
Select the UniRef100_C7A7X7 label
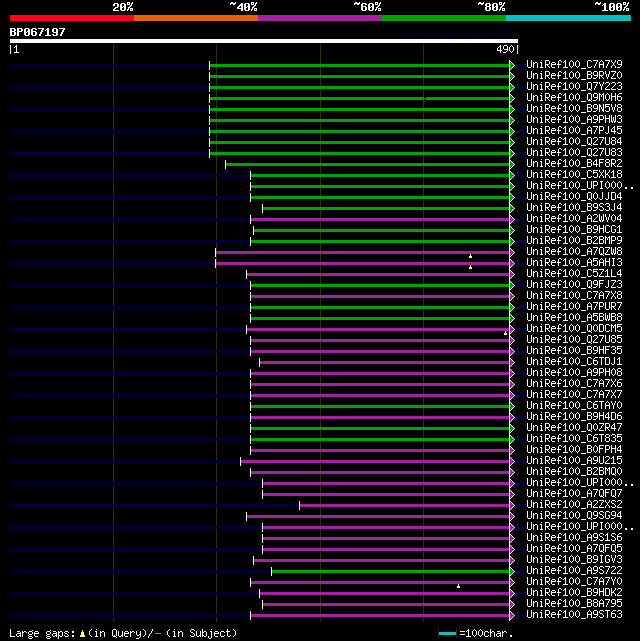click(574, 395)
